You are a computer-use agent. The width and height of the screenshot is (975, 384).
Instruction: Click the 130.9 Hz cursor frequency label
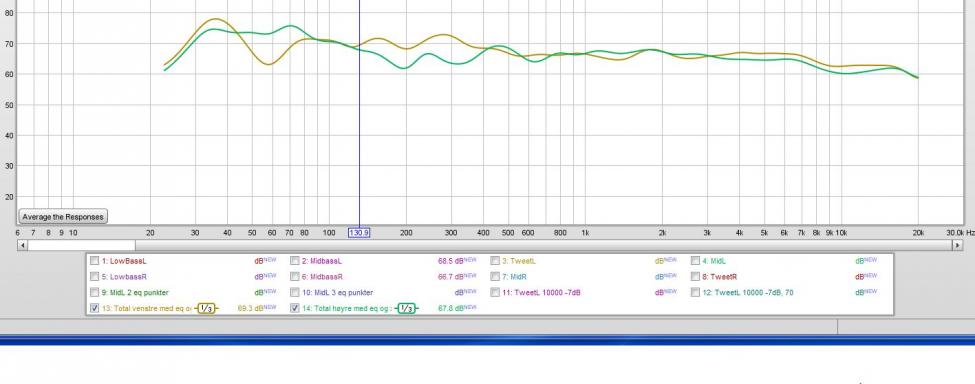point(359,233)
